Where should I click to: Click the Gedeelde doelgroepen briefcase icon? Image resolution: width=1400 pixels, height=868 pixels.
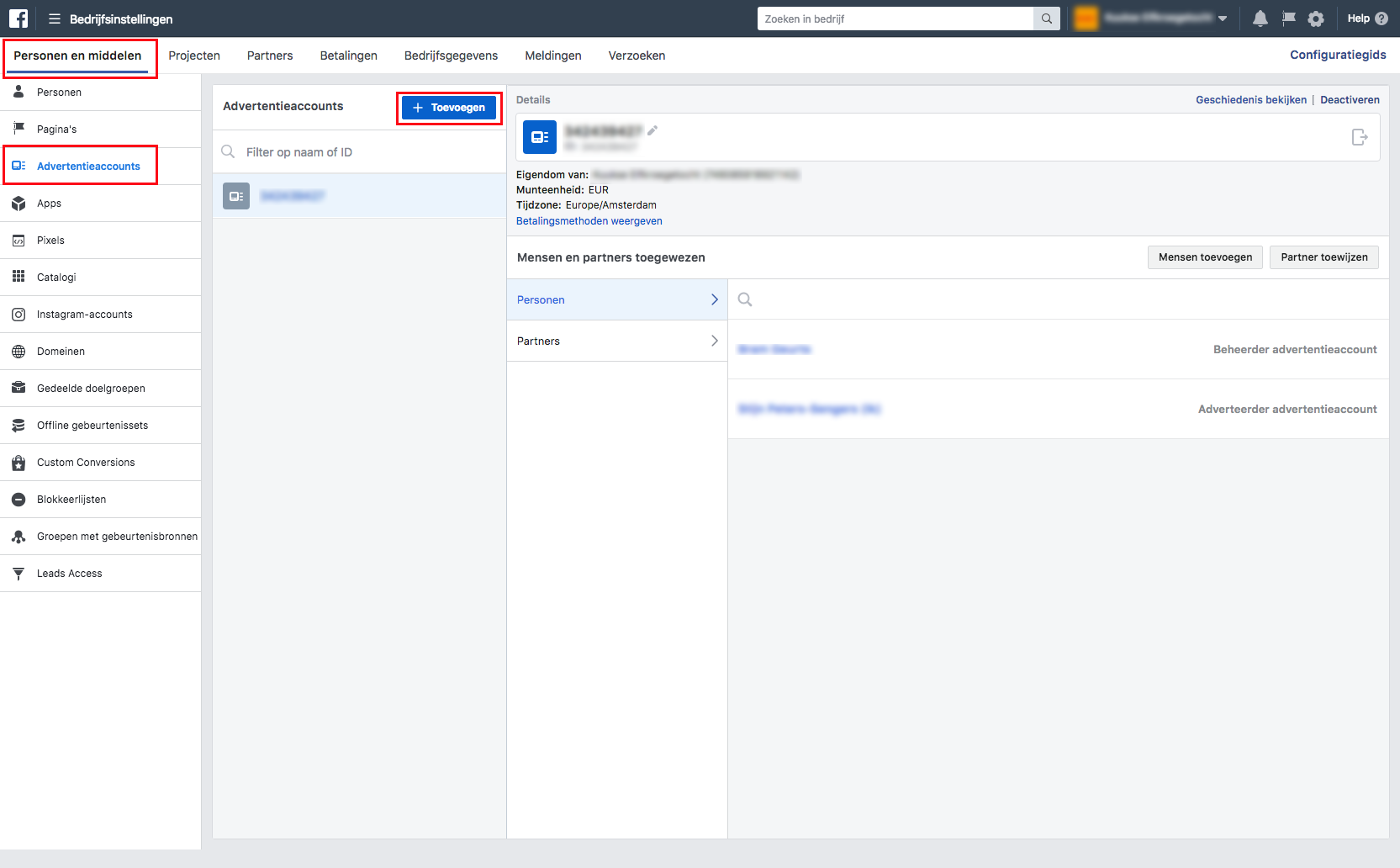click(18, 388)
